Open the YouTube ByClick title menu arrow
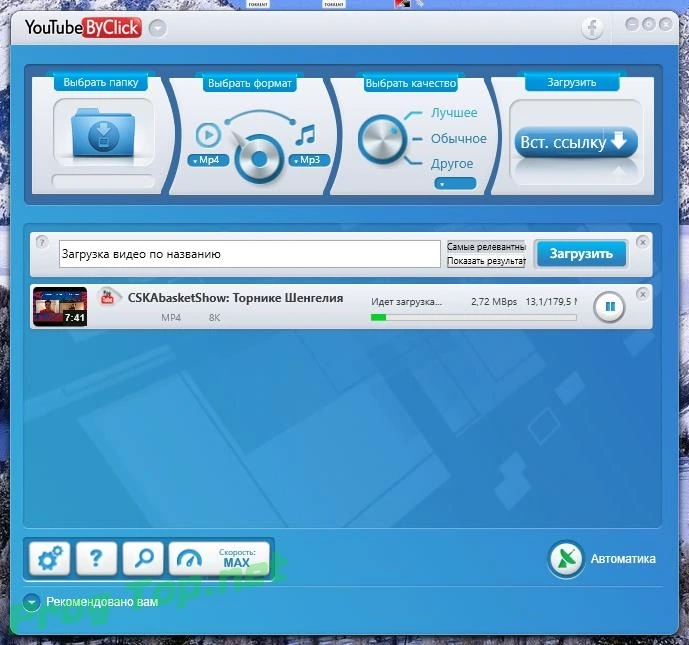 tap(158, 29)
